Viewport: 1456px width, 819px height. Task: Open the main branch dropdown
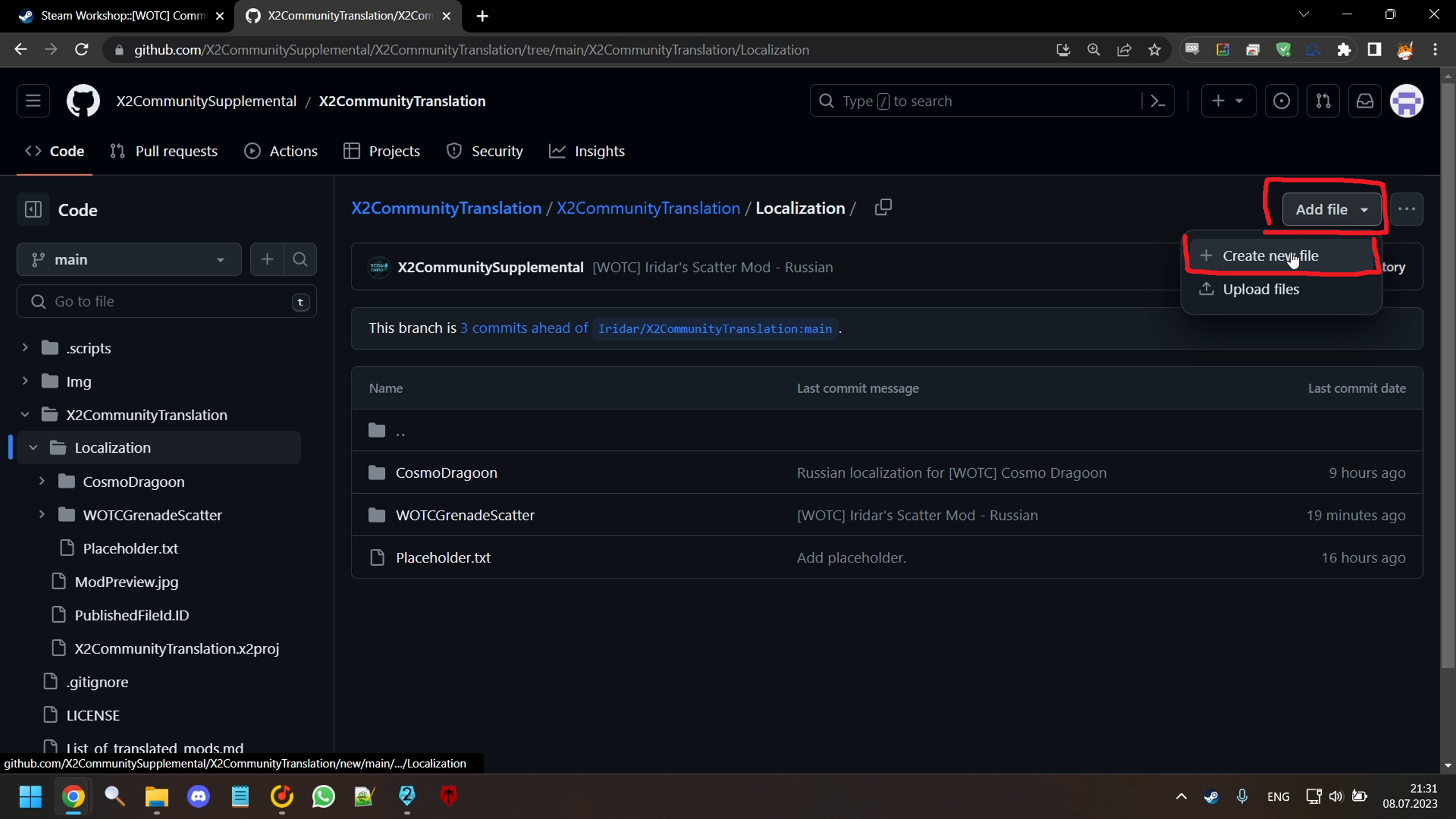129,259
